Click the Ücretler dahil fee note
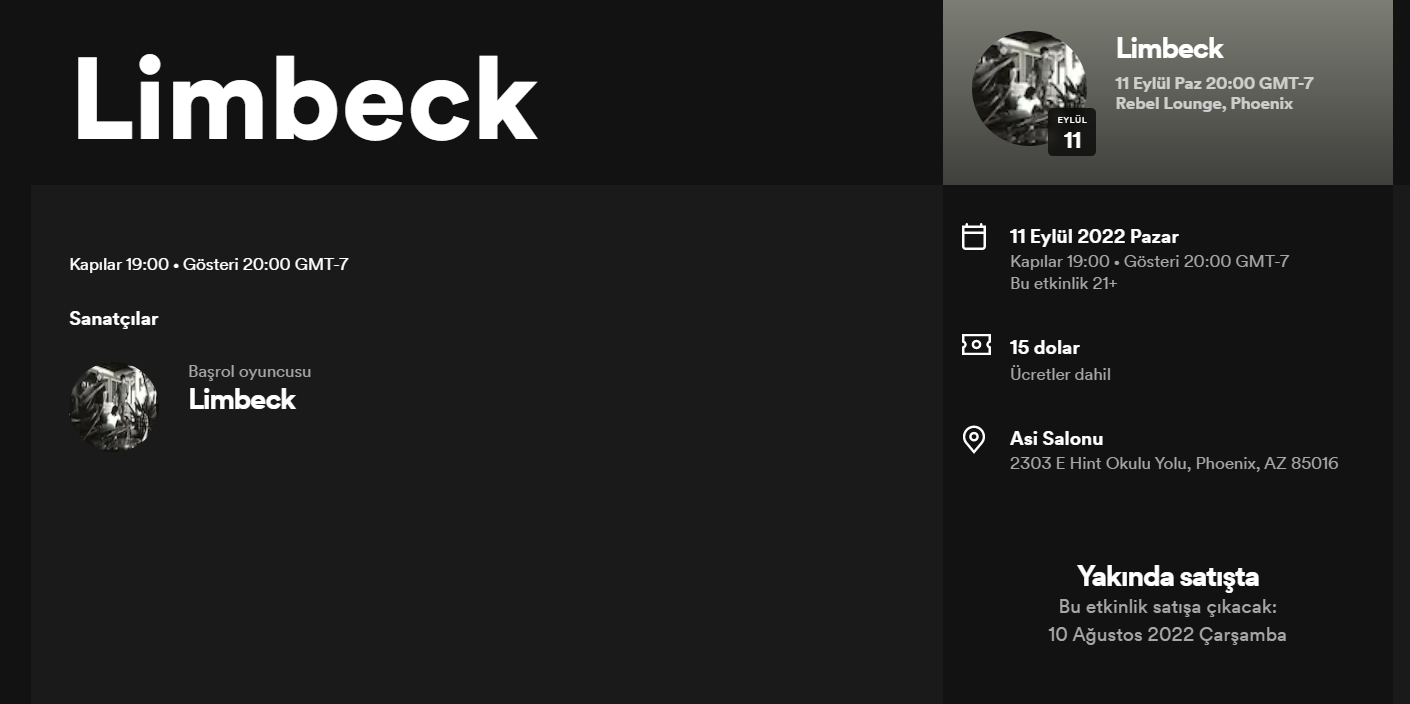 click(x=1060, y=375)
